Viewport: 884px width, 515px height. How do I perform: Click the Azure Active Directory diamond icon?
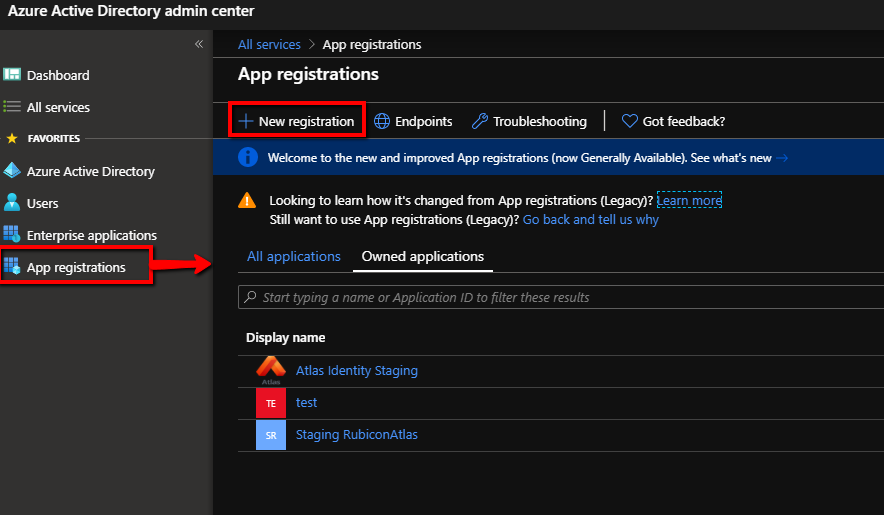coord(12,170)
